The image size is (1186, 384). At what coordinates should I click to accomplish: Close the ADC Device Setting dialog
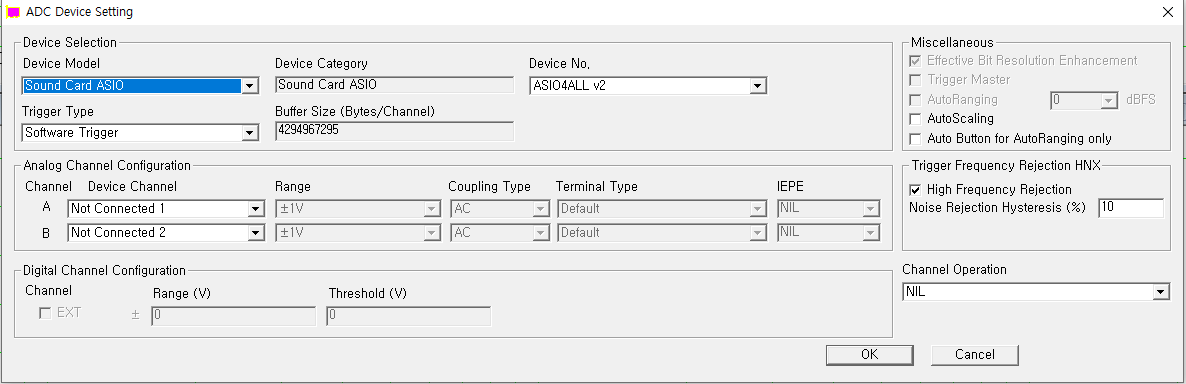[1168, 12]
